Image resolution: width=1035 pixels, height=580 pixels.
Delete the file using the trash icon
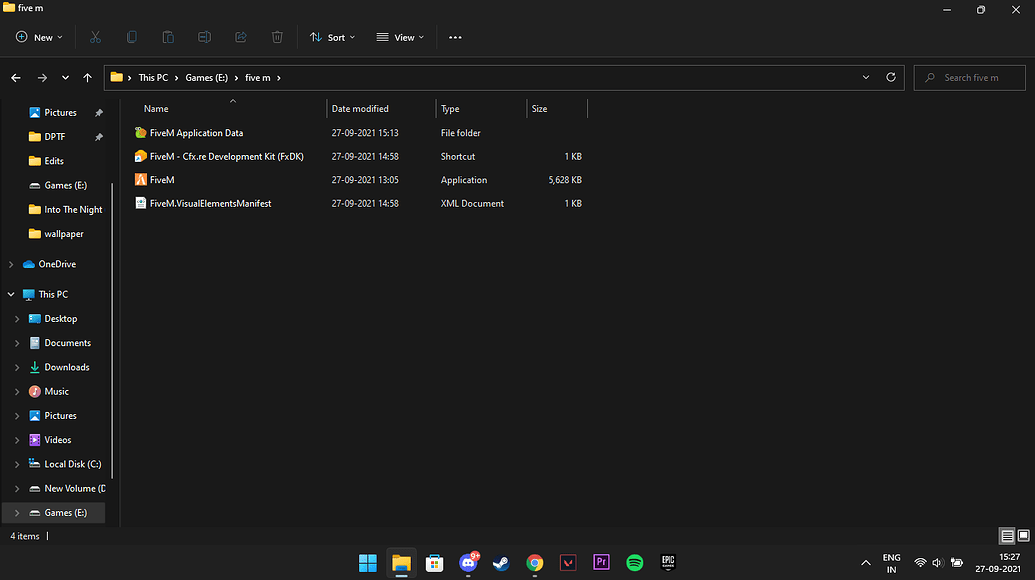pyautogui.click(x=277, y=37)
